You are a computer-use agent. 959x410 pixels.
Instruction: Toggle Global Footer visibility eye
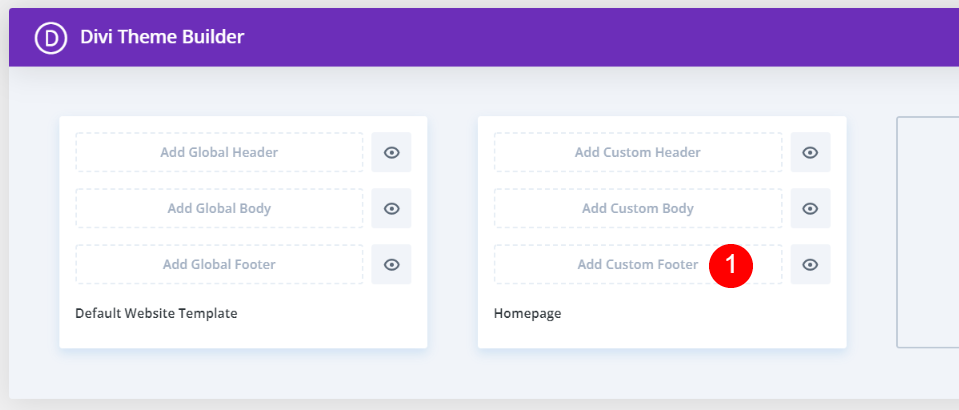click(391, 264)
